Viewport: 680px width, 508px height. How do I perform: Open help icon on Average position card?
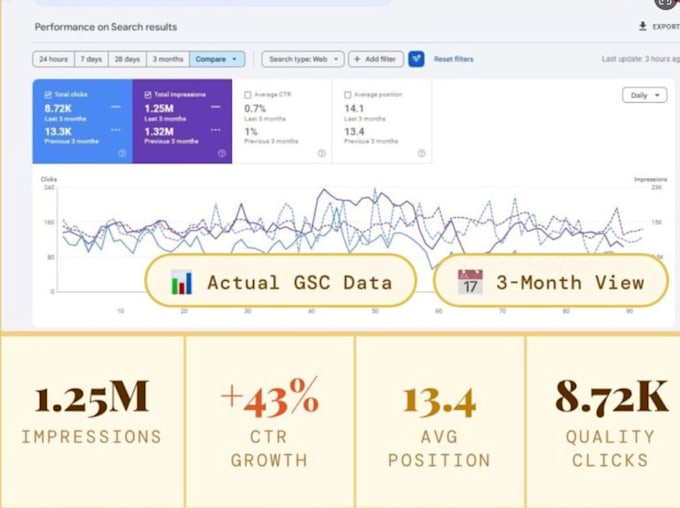pos(421,153)
